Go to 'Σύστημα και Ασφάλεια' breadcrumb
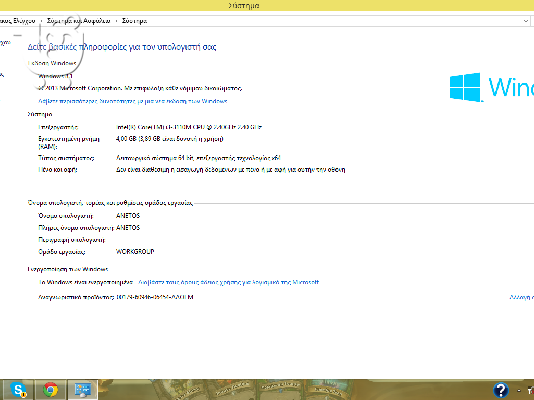Screen dimensions: 534x400 [x=78, y=21]
